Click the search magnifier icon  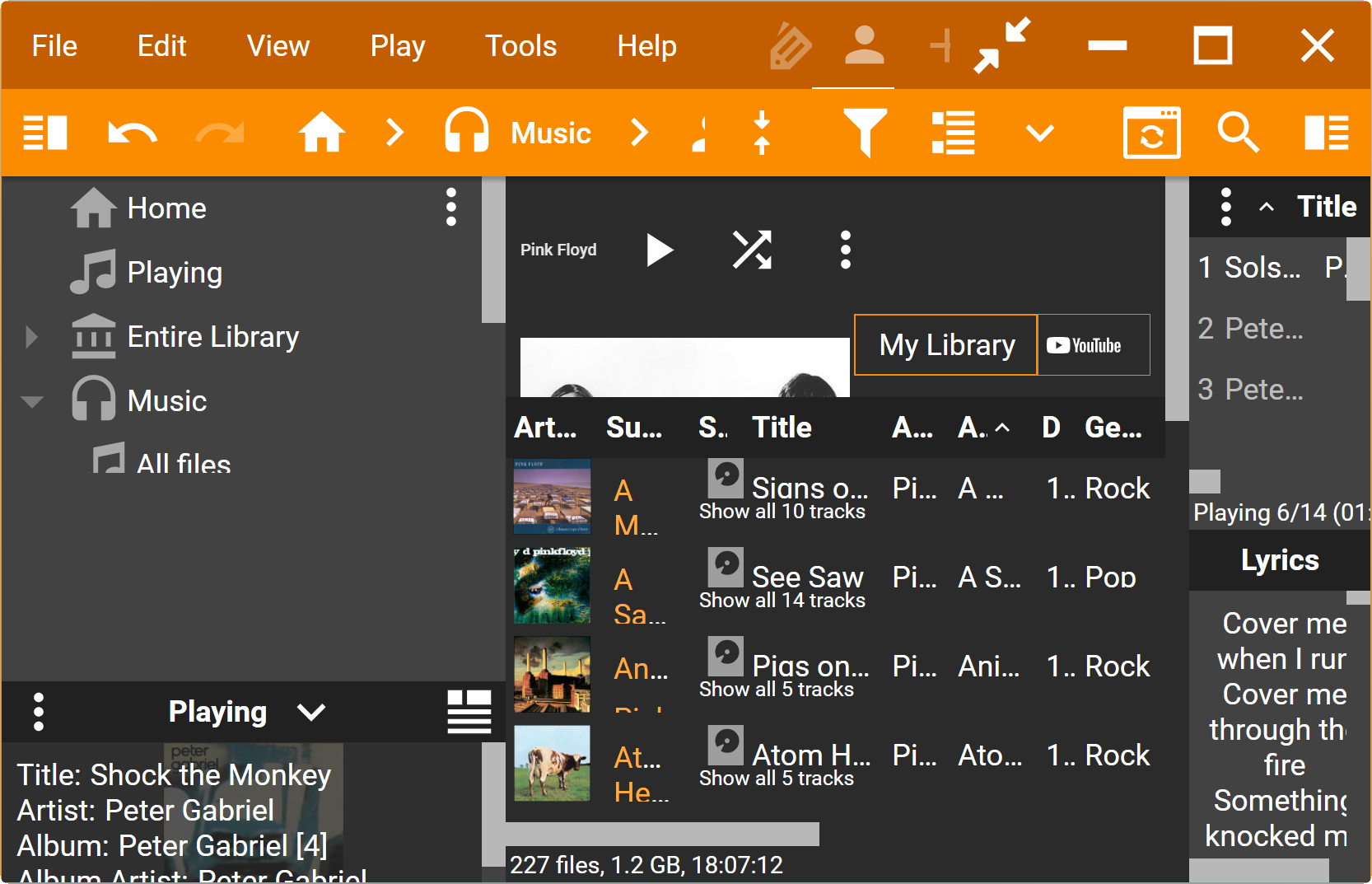click(1238, 133)
